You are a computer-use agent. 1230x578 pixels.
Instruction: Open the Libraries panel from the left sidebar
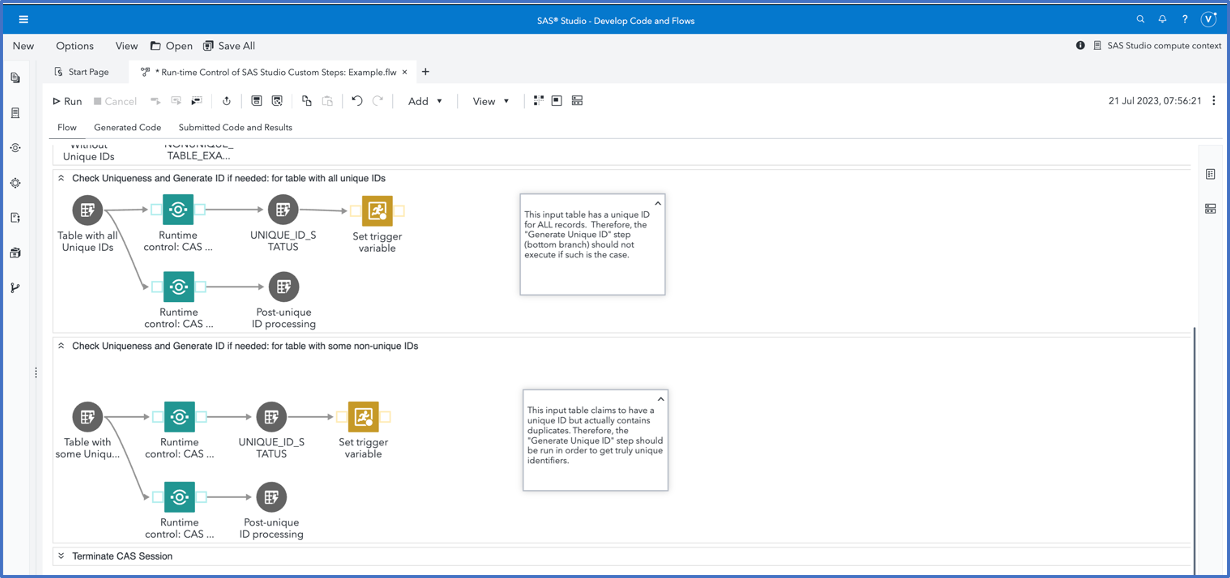16,112
